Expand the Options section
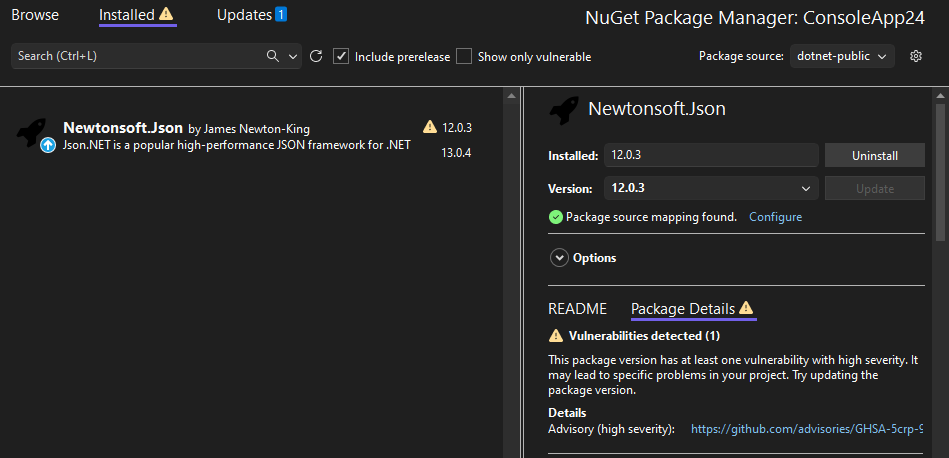The image size is (949, 458). point(559,258)
